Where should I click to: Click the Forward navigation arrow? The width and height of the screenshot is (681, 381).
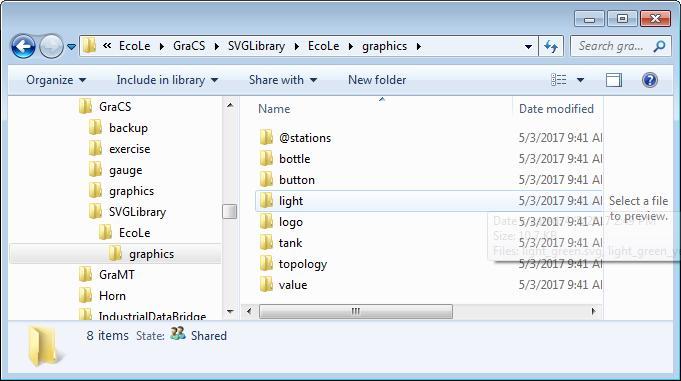(x=51, y=46)
